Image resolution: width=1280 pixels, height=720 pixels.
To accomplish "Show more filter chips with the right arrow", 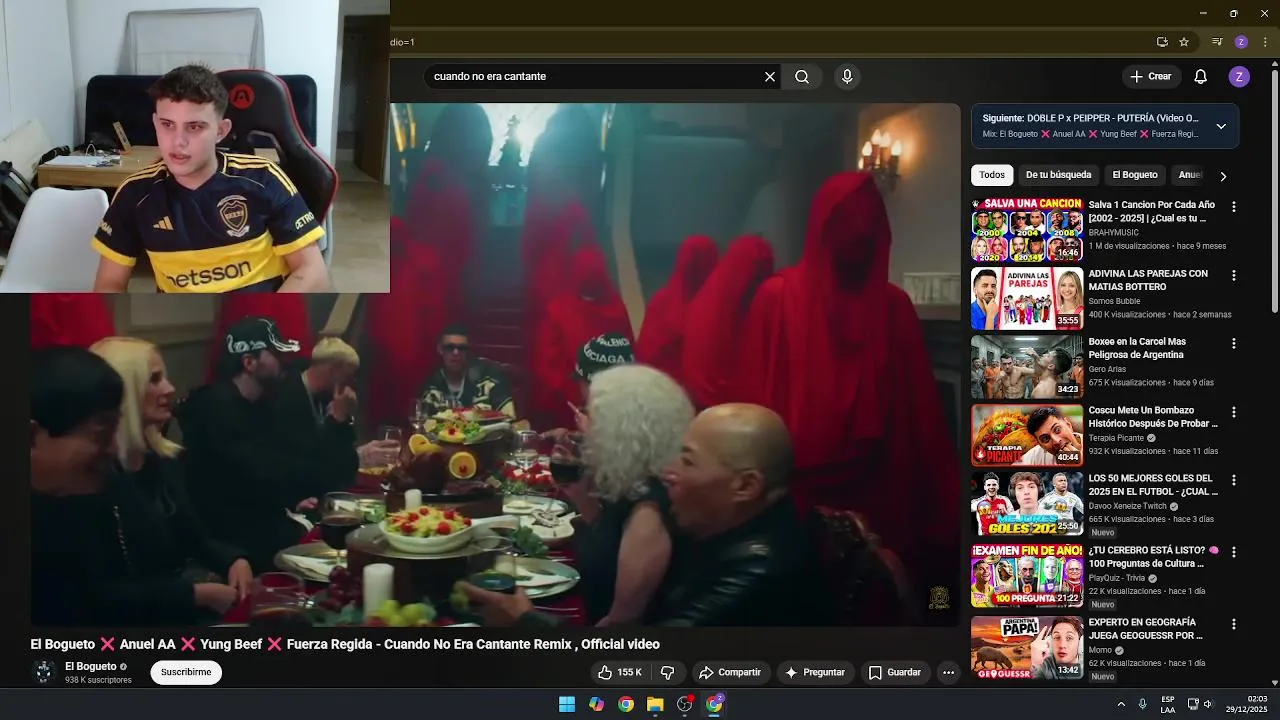I will 1223,176.
